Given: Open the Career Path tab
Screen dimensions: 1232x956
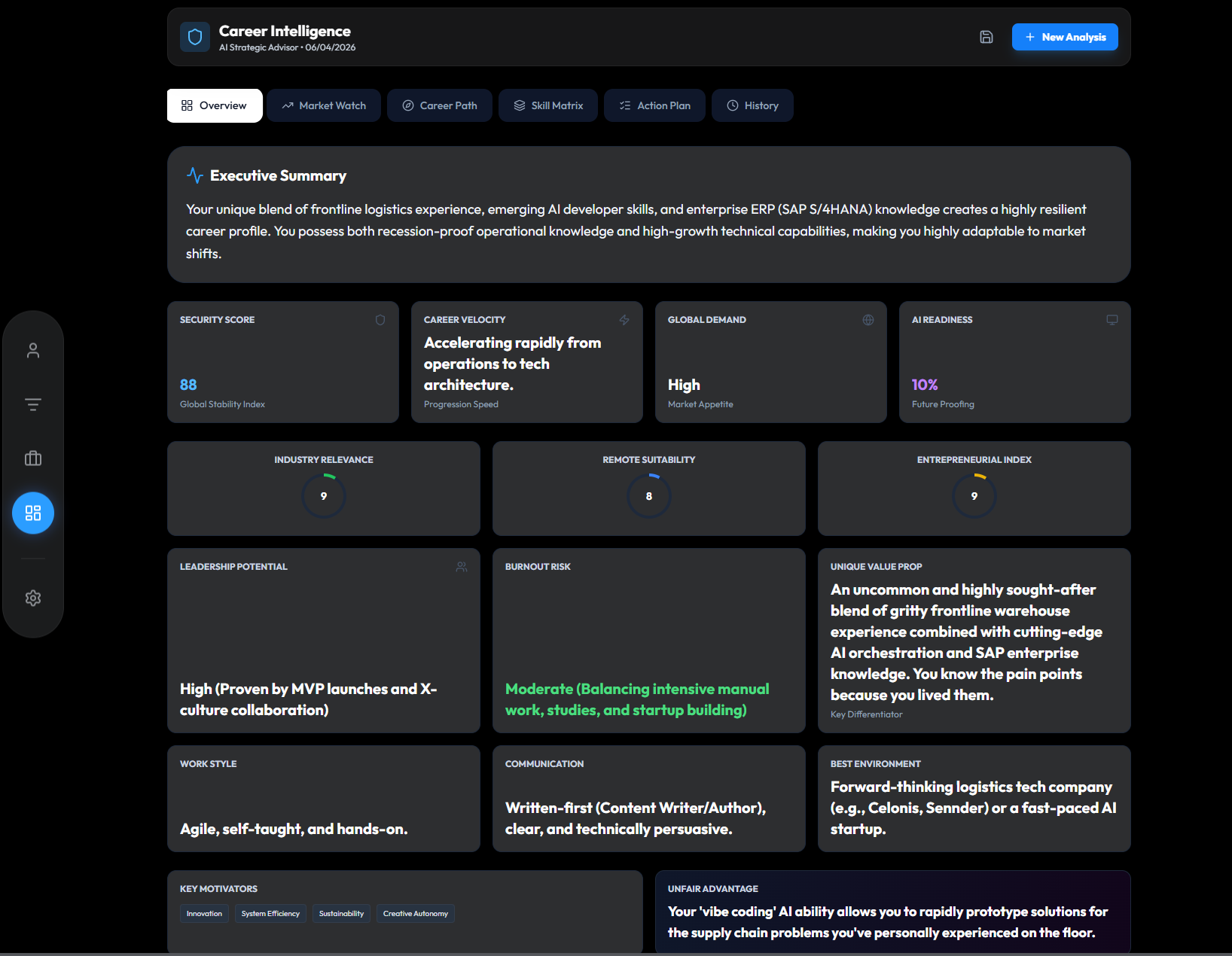Looking at the screenshot, I should point(440,105).
